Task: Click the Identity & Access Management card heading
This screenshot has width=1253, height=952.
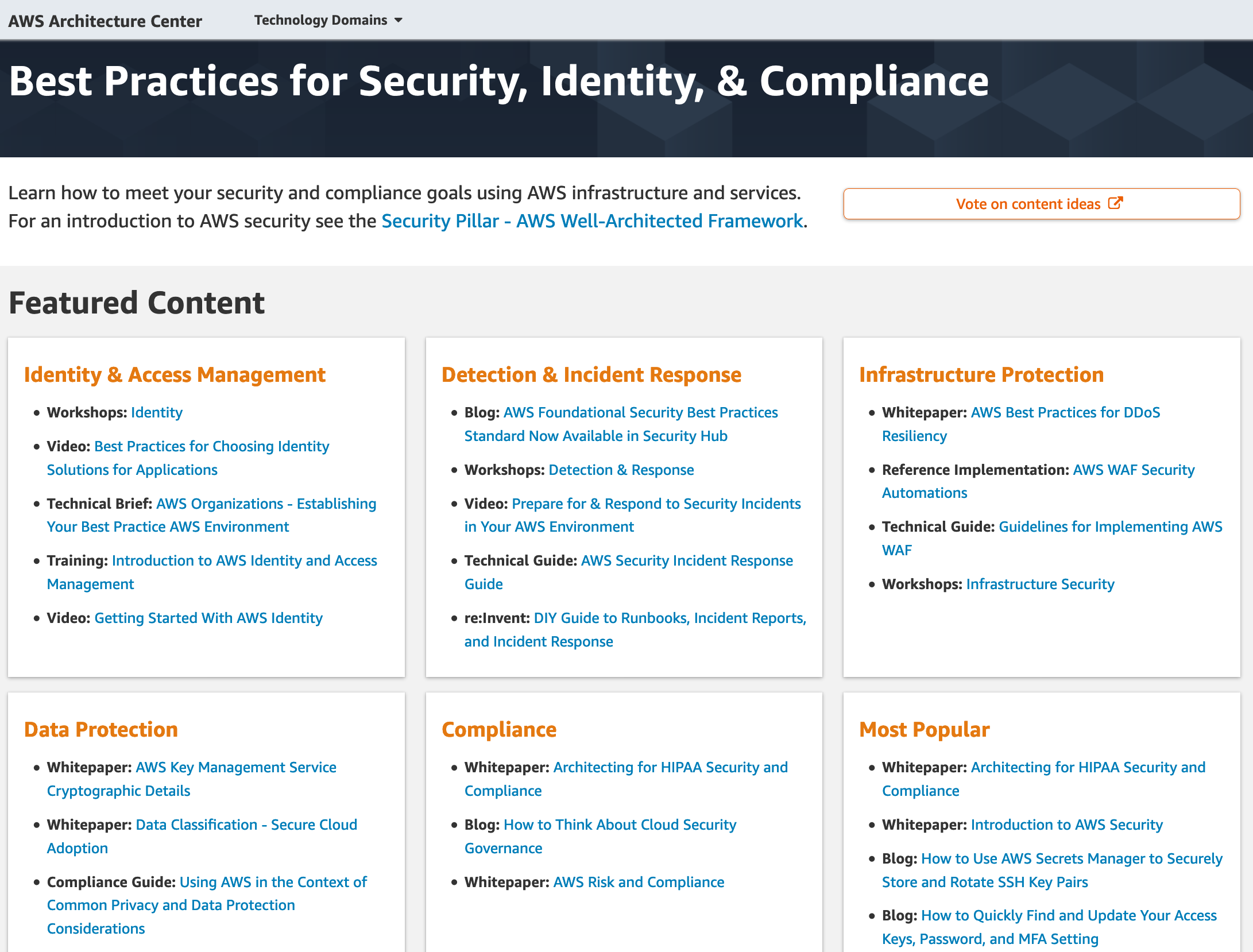Action: click(x=175, y=375)
